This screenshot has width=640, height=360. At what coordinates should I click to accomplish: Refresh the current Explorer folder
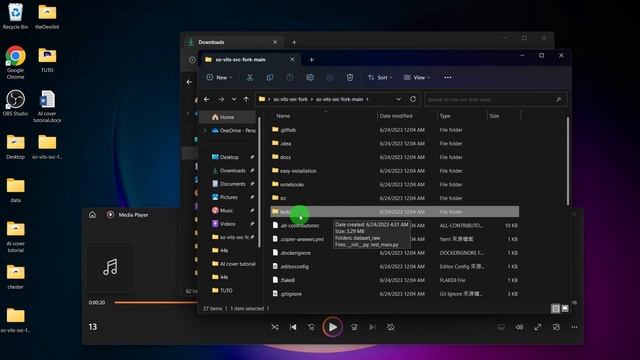[413, 99]
